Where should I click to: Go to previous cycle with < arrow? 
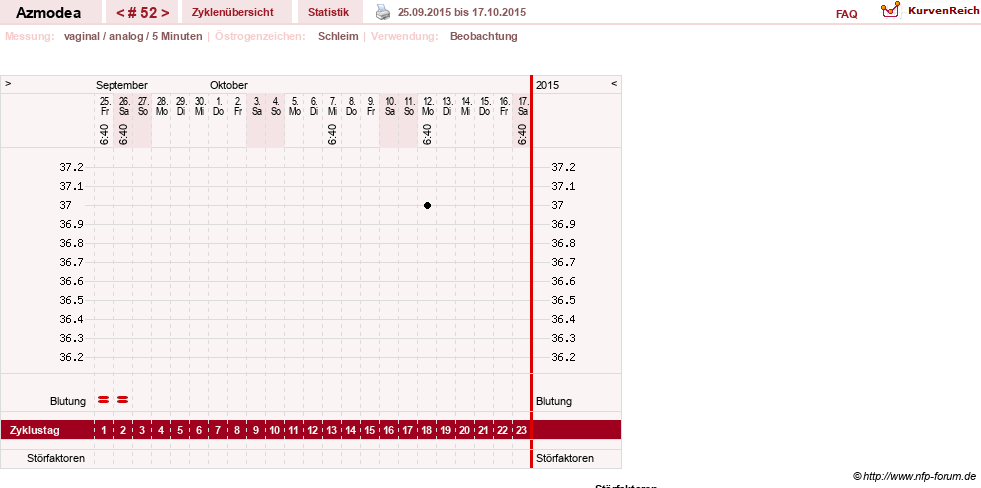(x=119, y=13)
